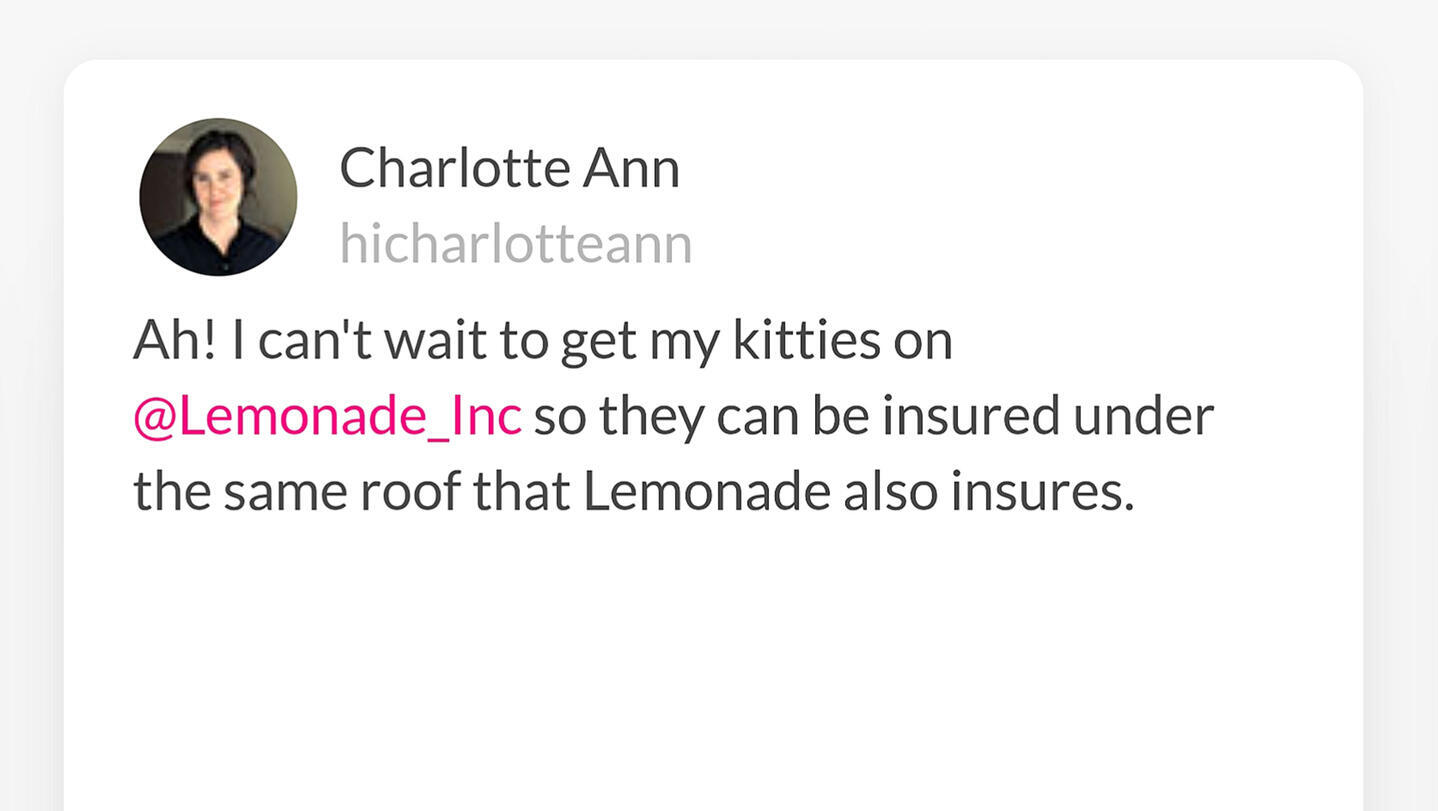Image resolution: width=1438 pixels, height=811 pixels.
Task: Click the word "get" in first line
Action: (598, 343)
